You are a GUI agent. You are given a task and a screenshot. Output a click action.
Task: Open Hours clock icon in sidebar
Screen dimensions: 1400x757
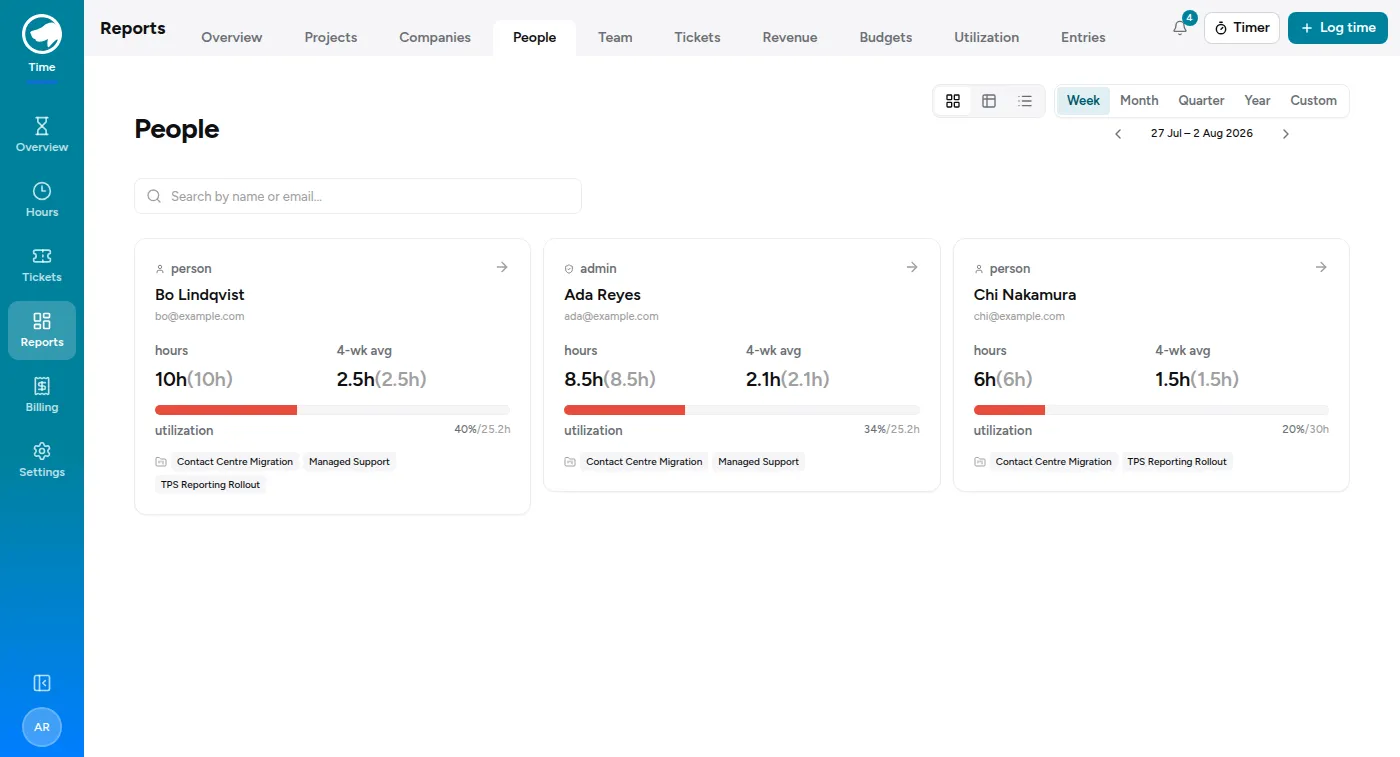tap(42, 191)
